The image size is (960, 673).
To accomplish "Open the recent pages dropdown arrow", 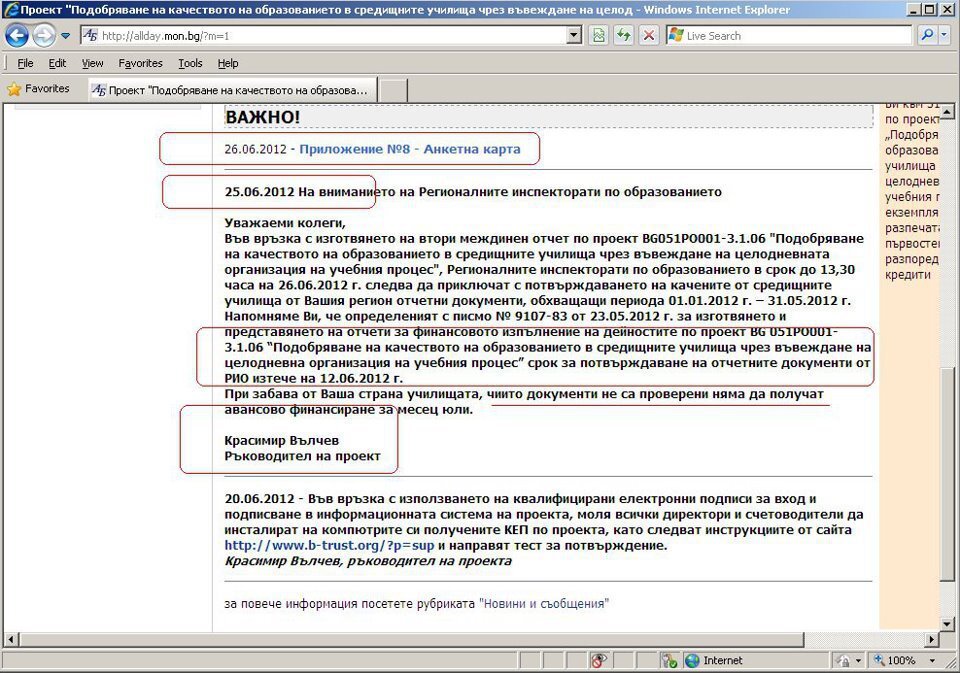I will click(x=66, y=36).
